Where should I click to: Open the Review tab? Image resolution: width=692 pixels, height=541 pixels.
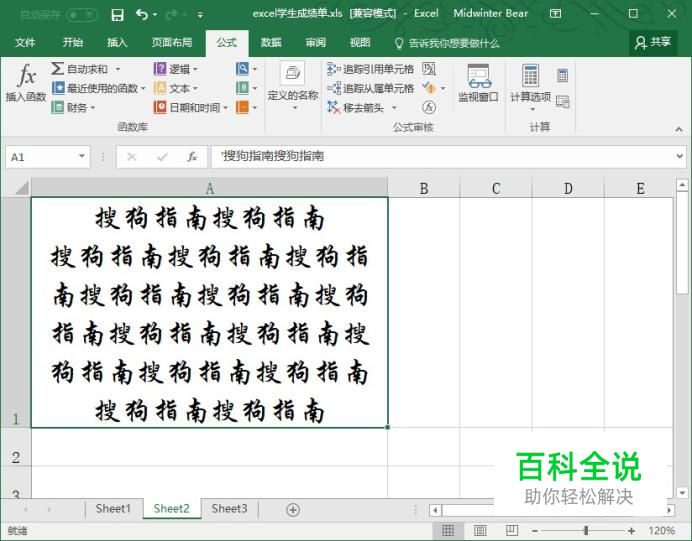point(316,42)
